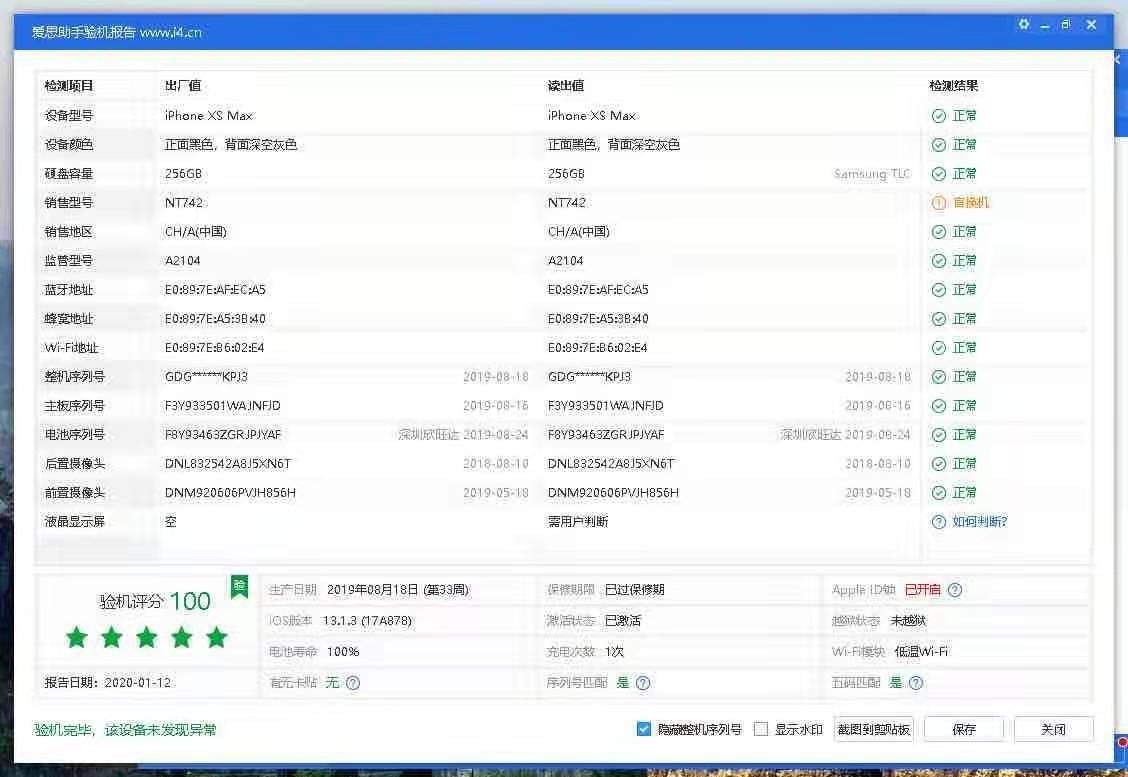Image resolution: width=1128 pixels, height=777 pixels.
Task: Click the help icon beside 五码匹配
Action: pos(916,683)
